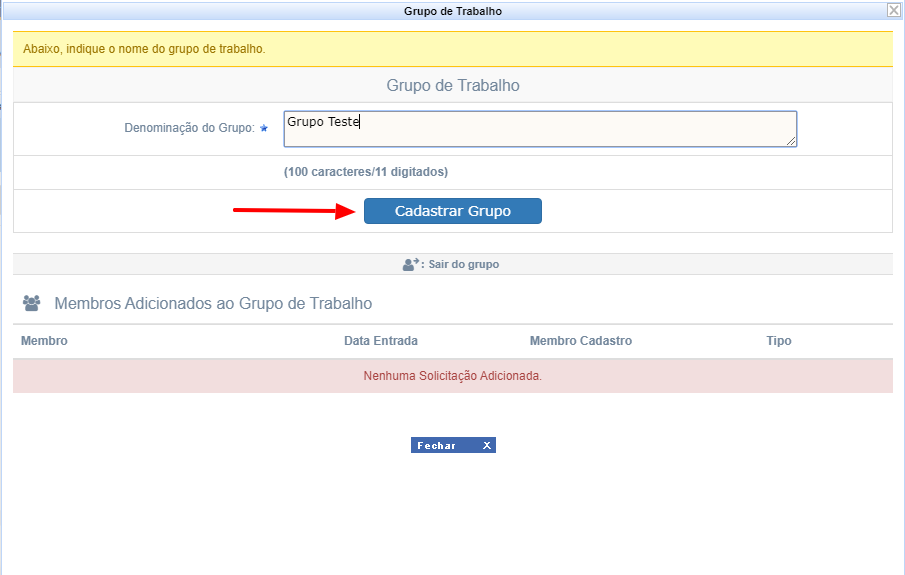Screen dimensions: 905x575
Task: Click the red arrow pointing to Cadastrar Grupo
Action: (295, 211)
